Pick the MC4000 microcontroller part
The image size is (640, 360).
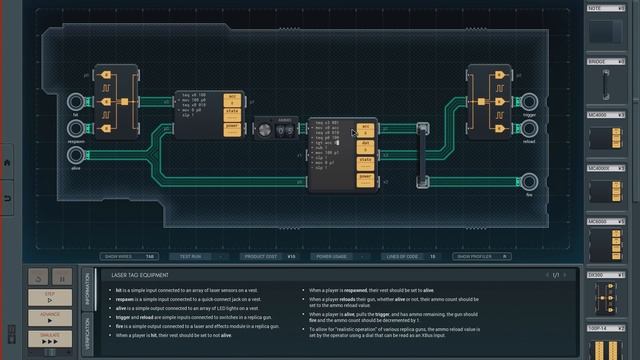point(606,134)
